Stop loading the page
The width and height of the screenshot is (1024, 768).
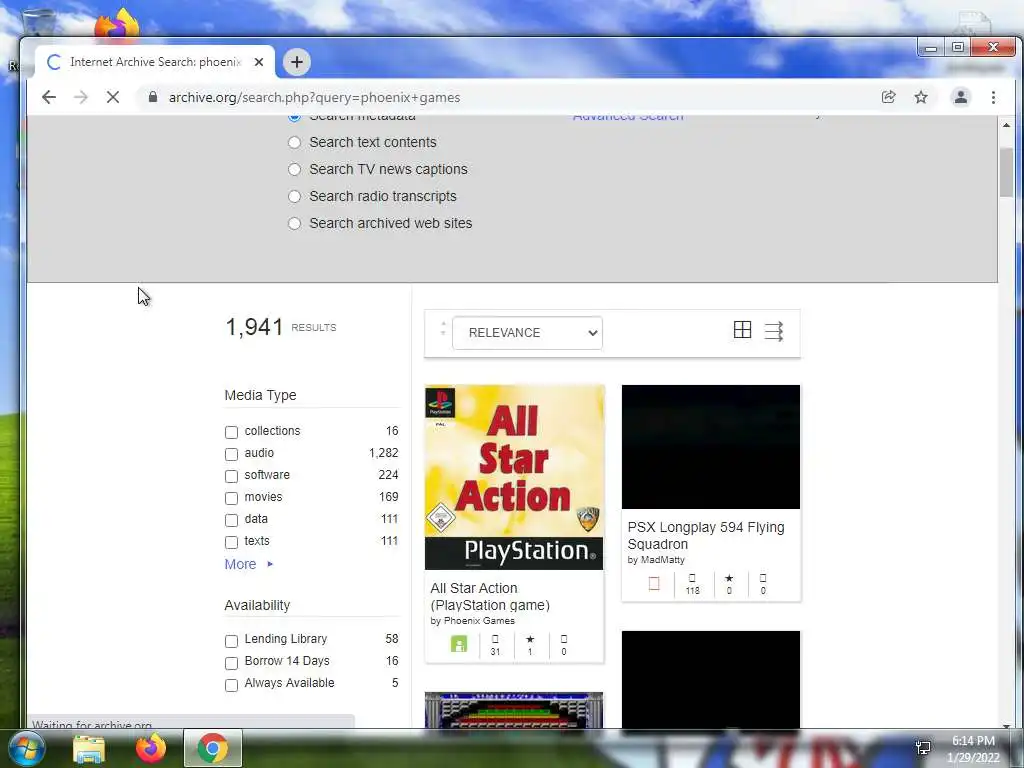[112, 97]
